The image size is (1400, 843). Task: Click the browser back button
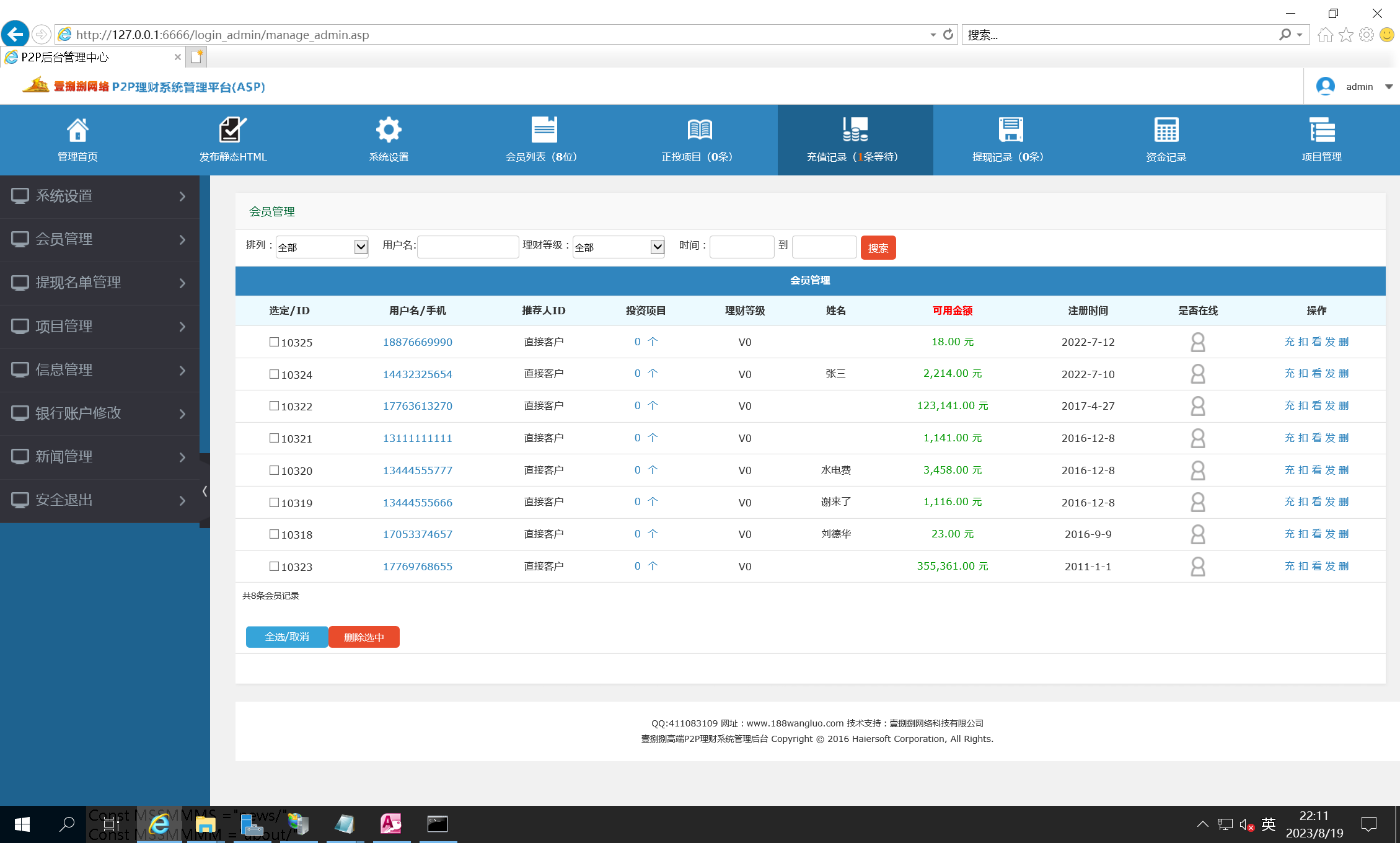click(15, 34)
